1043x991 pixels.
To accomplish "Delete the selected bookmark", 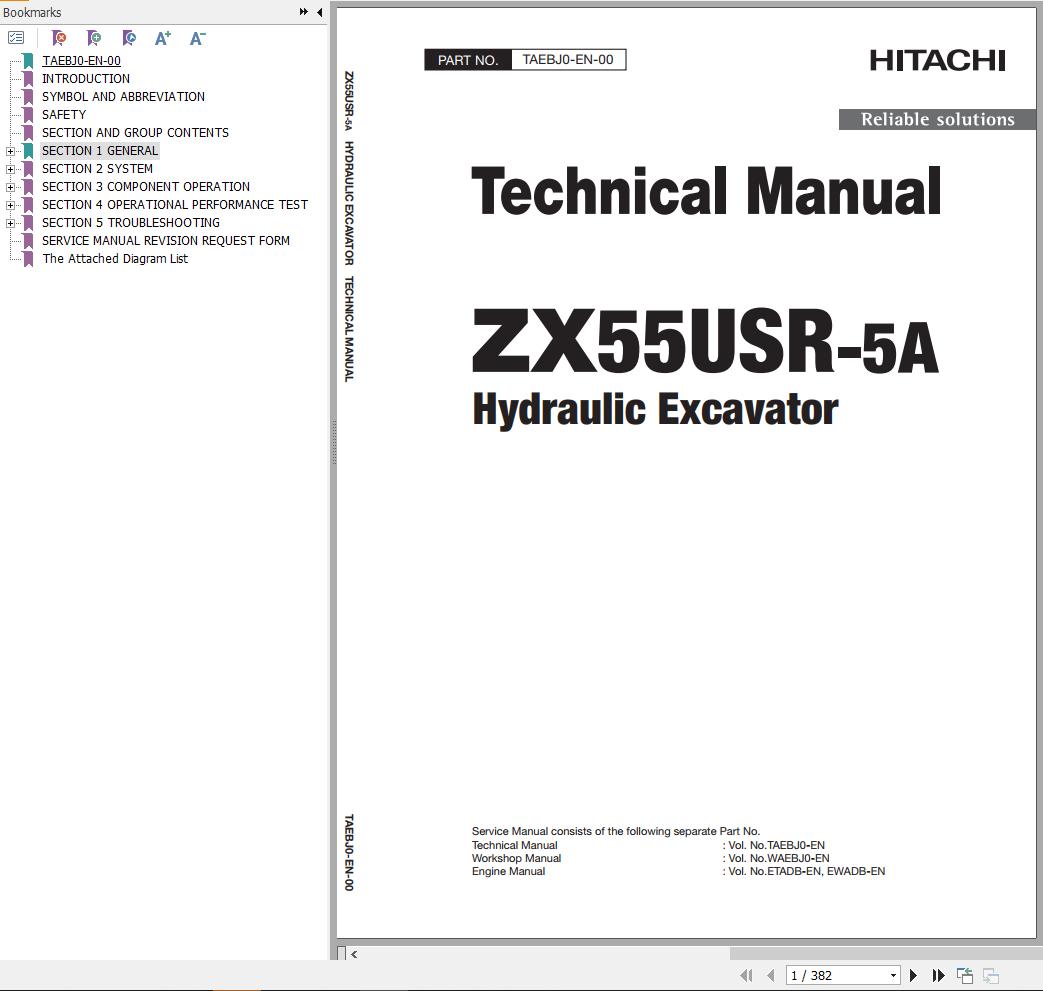I will [x=59, y=38].
